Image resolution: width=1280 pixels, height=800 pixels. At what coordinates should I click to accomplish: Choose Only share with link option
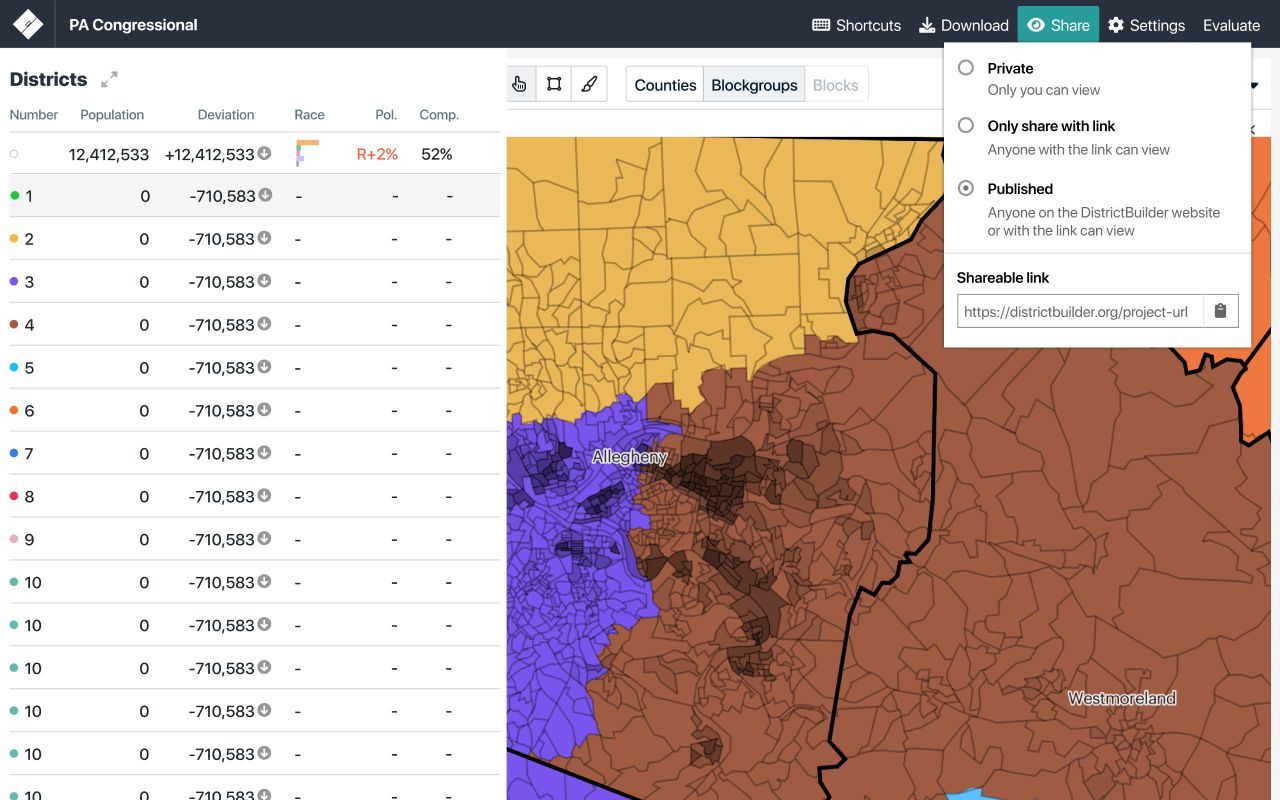(x=966, y=126)
